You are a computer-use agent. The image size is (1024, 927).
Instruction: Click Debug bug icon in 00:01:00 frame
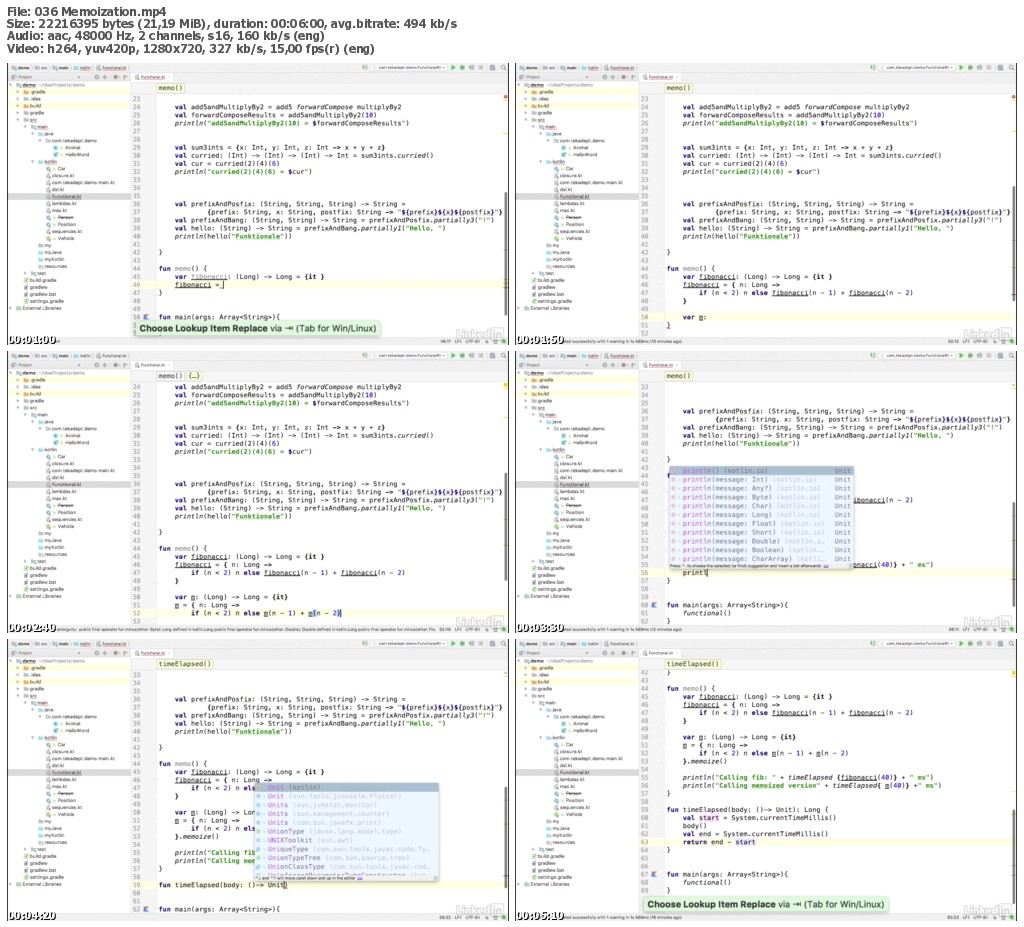pos(462,67)
